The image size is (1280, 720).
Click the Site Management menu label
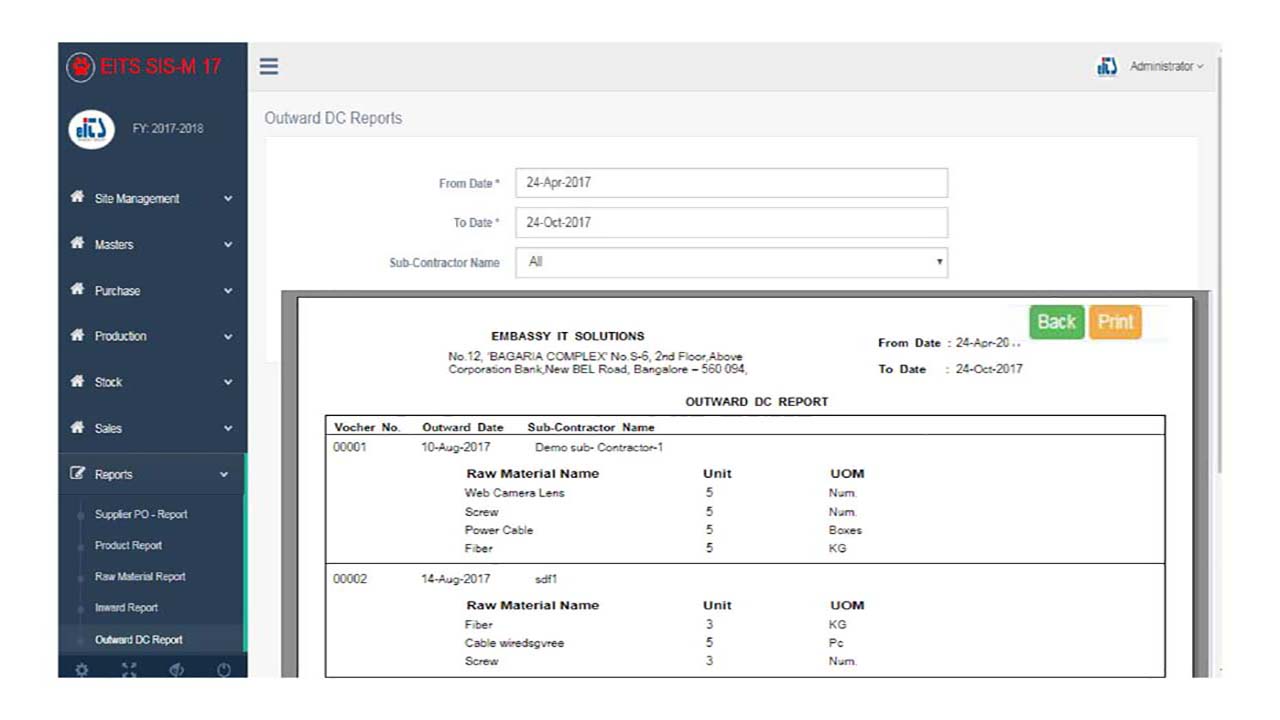click(137, 199)
